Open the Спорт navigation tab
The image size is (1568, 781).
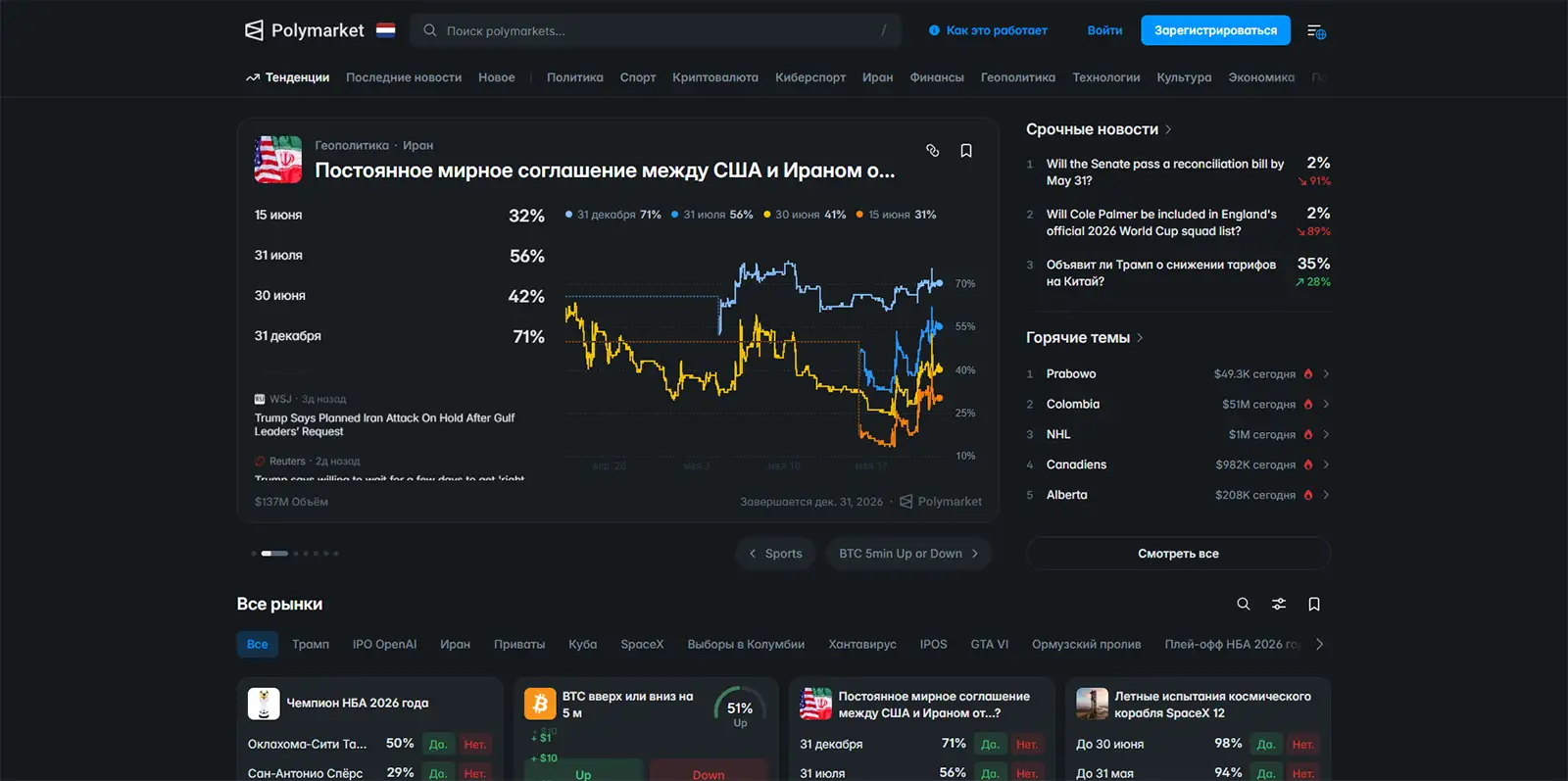(x=638, y=77)
